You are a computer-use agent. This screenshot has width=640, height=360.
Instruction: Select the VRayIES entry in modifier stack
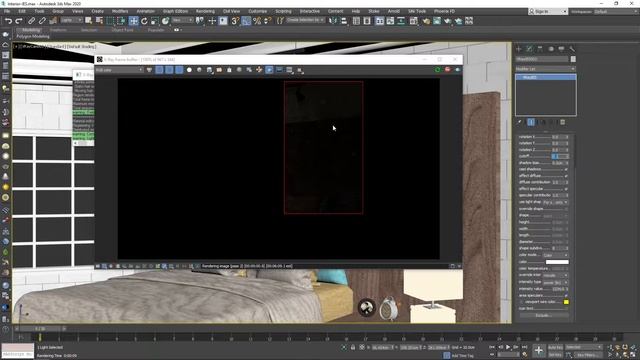click(546, 77)
